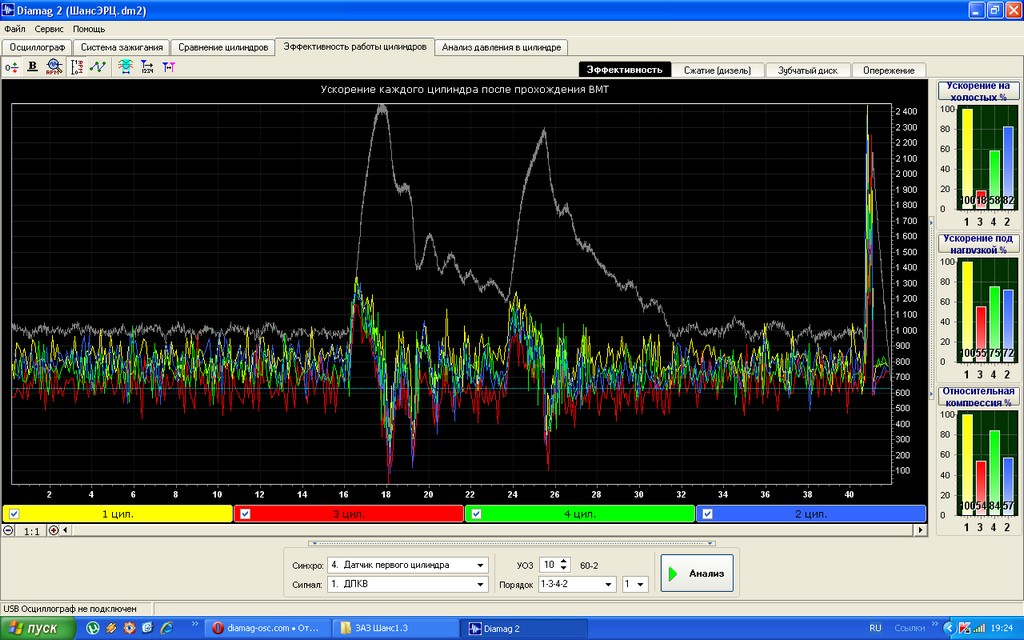Click the Diamag app icon in title bar
Screen dimensions: 1024x640
click(x=8, y=10)
